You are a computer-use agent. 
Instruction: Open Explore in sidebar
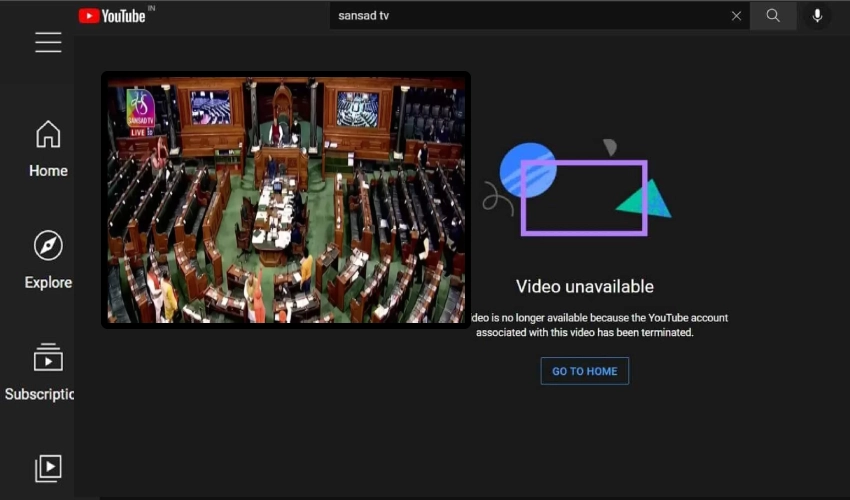click(48, 260)
